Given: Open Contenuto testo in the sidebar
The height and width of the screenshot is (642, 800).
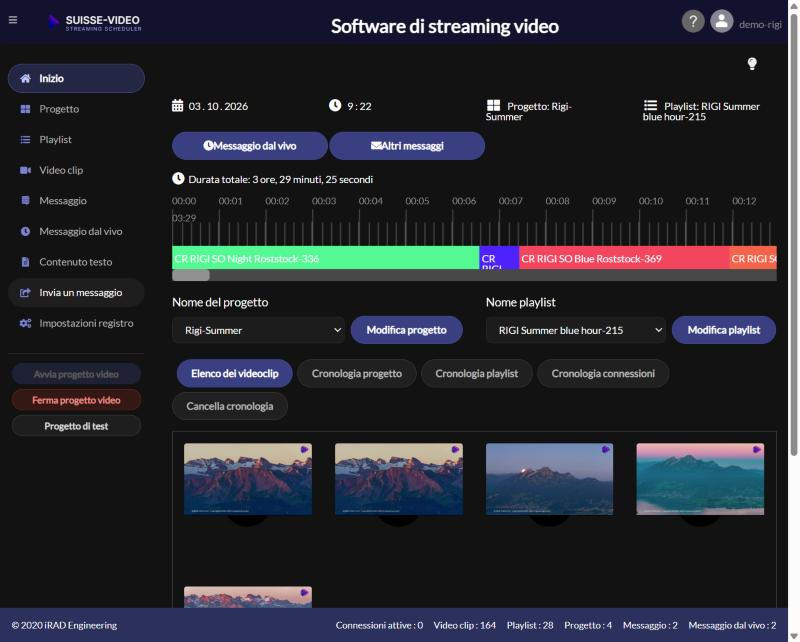Looking at the screenshot, I should point(77,262).
